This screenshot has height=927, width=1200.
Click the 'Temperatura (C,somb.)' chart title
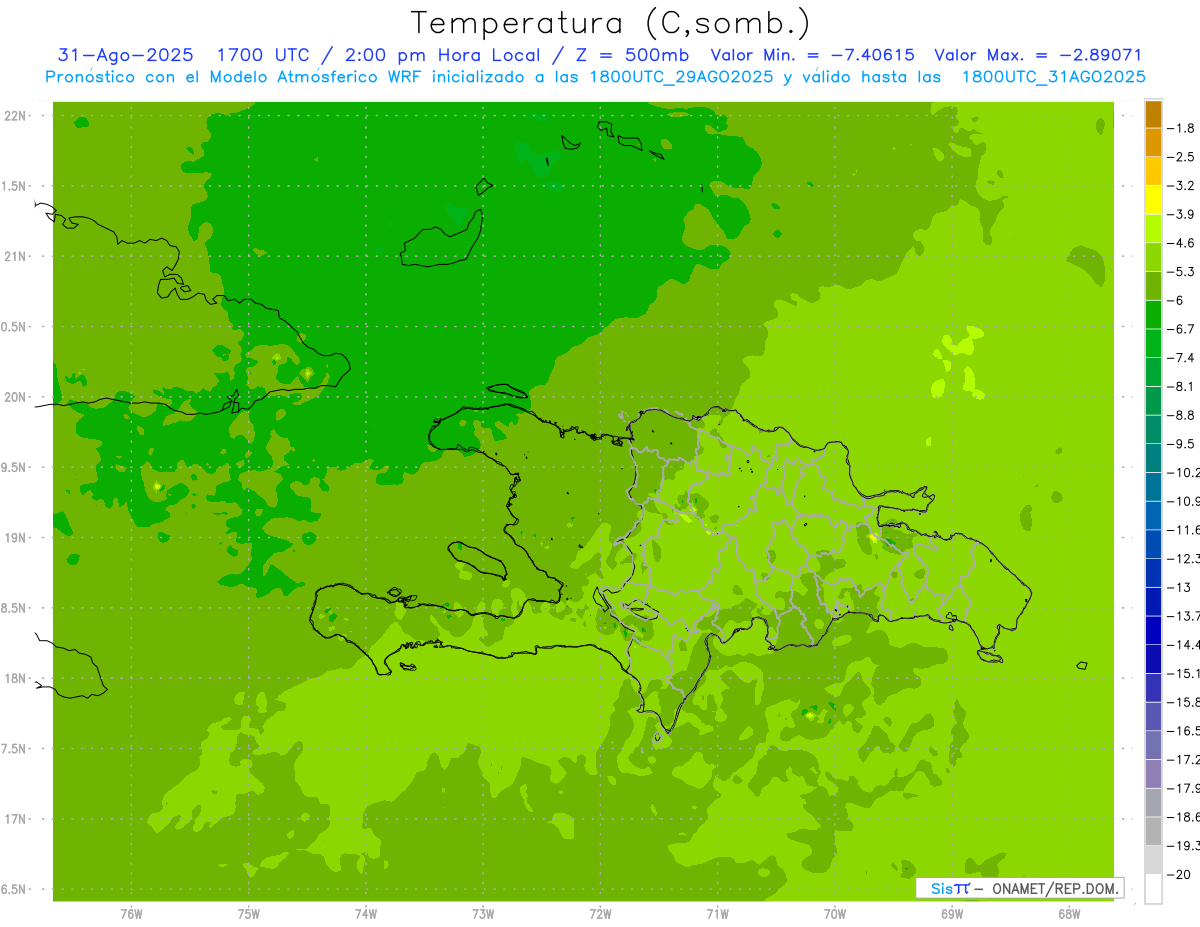pos(610,23)
